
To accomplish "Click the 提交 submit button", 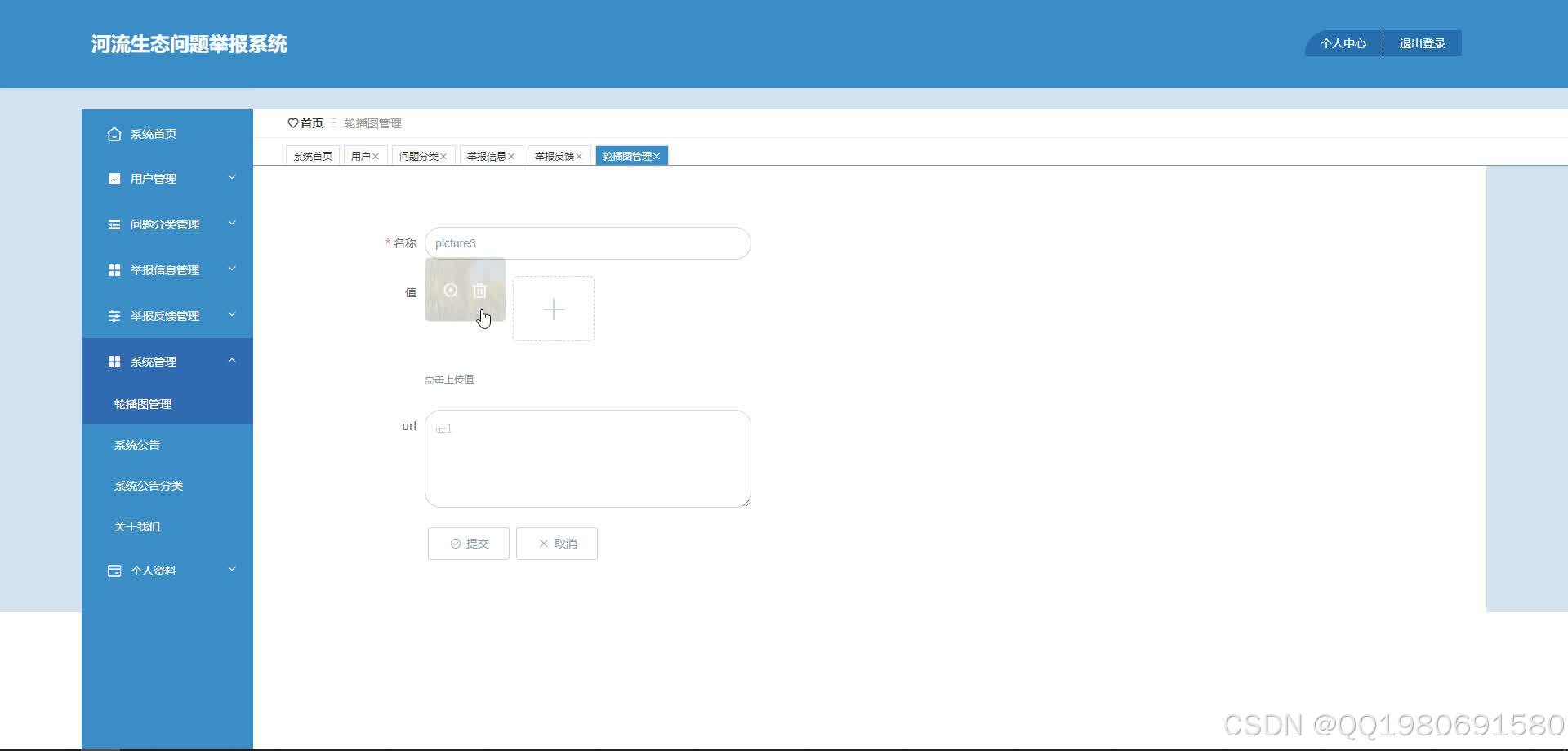I will point(468,543).
